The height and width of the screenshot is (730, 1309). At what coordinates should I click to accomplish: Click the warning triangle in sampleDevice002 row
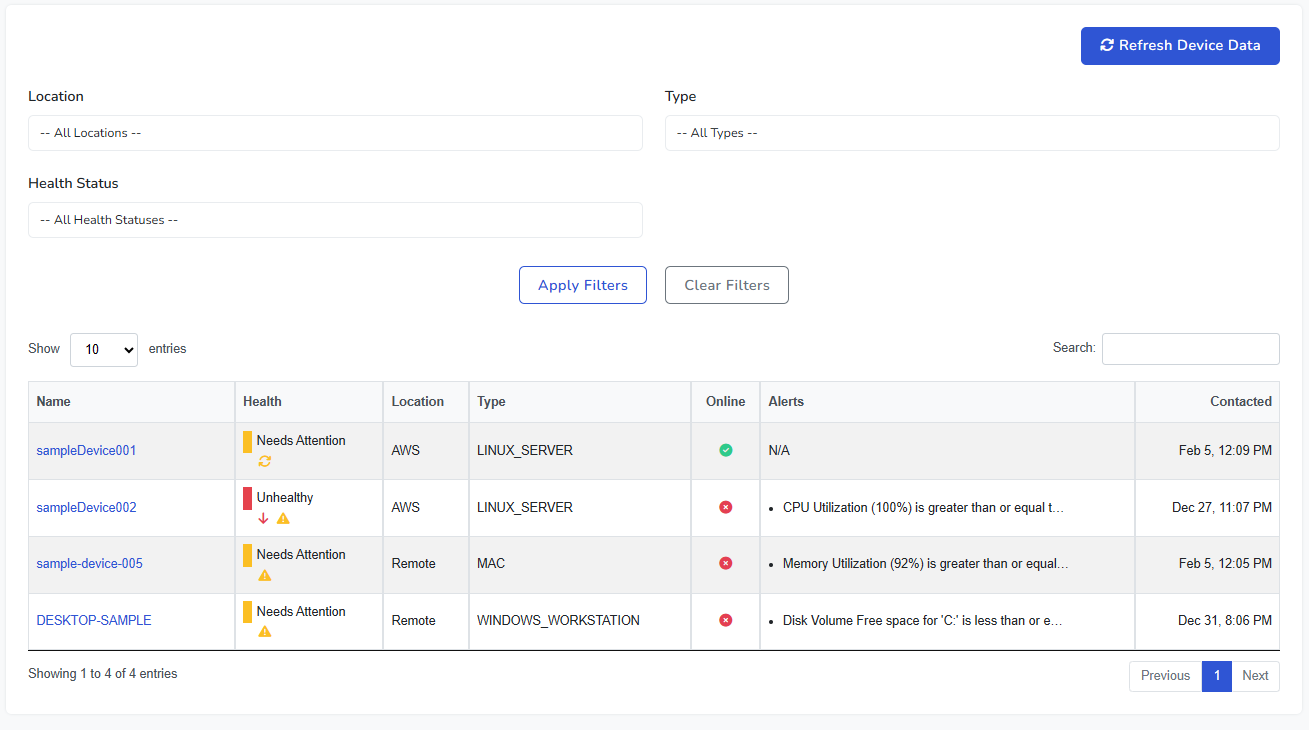(283, 518)
